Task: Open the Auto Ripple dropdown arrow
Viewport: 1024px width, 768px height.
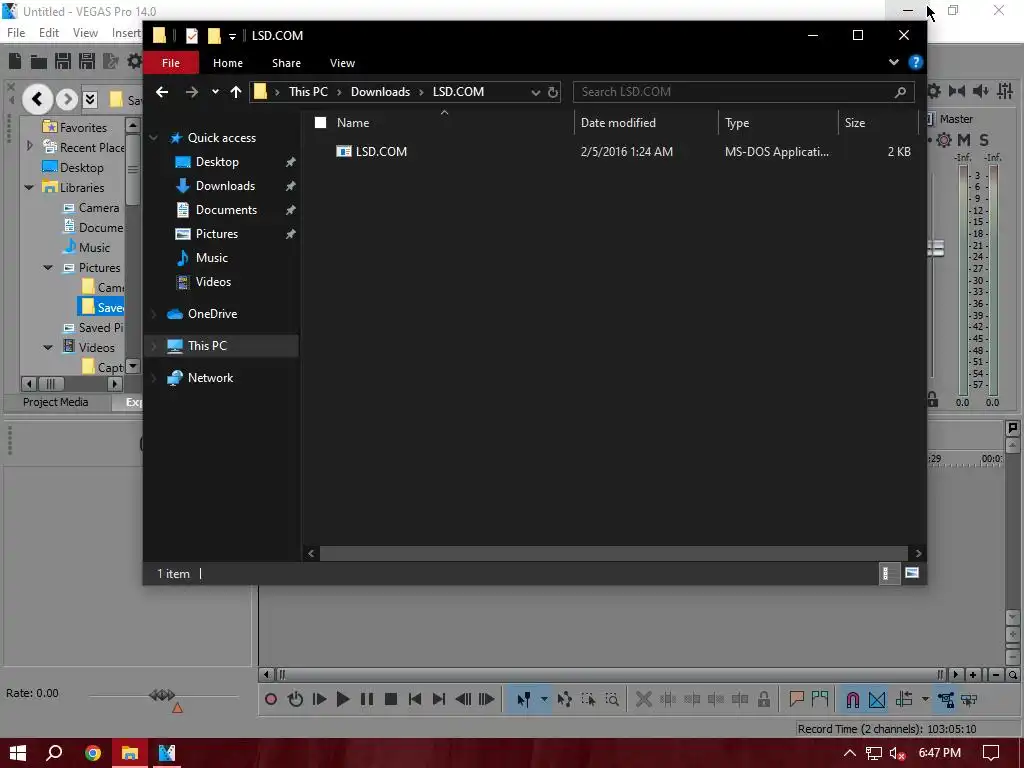Action: [925, 699]
